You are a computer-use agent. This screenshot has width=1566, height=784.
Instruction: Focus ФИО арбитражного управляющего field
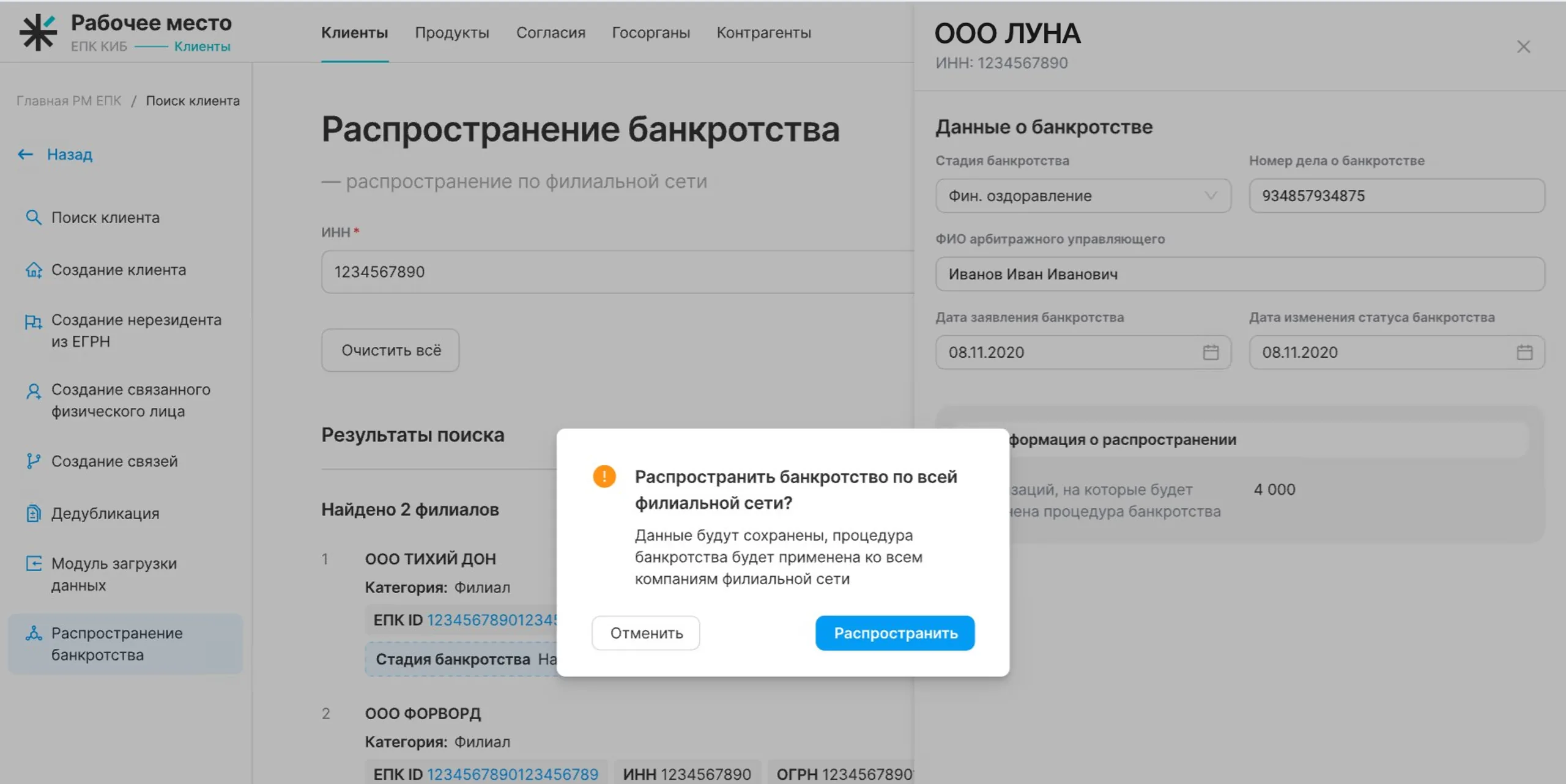click(1240, 274)
